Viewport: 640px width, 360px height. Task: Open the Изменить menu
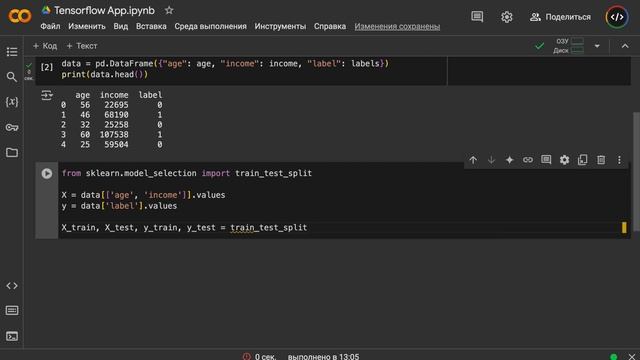[x=87, y=27]
